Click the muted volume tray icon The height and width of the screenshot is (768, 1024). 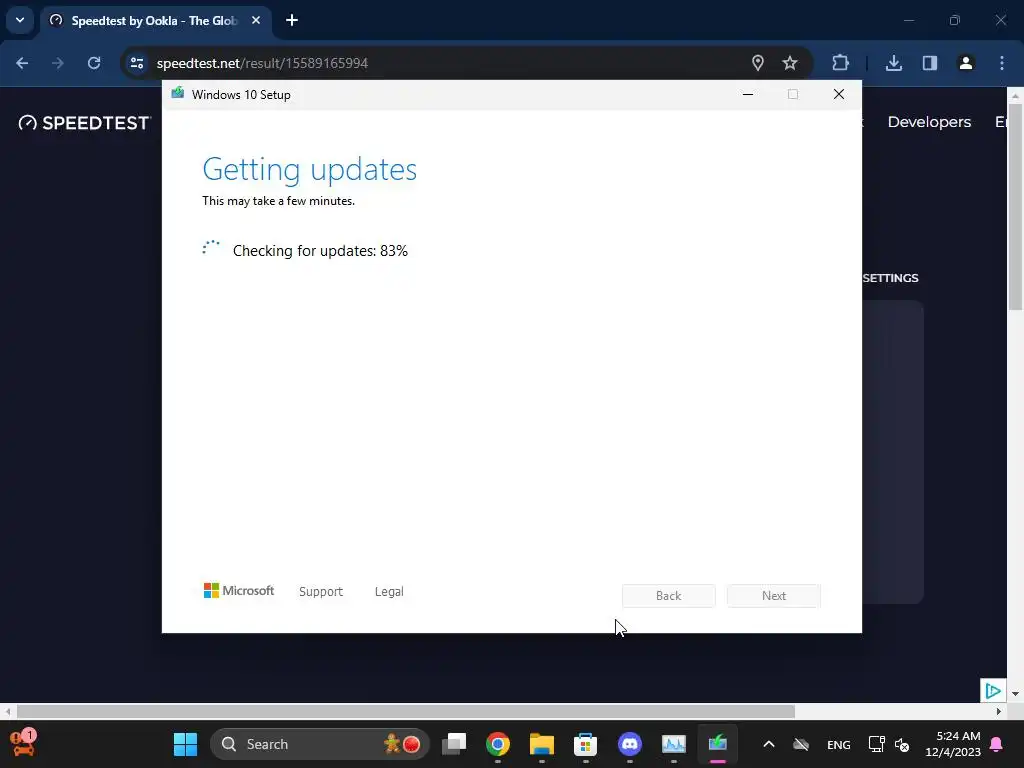point(902,744)
